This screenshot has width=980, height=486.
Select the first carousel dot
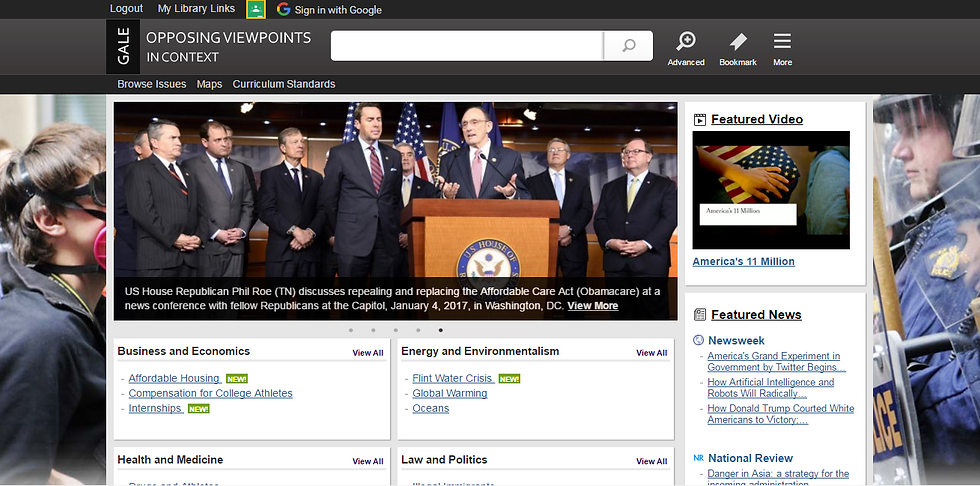click(x=351, y=330)
